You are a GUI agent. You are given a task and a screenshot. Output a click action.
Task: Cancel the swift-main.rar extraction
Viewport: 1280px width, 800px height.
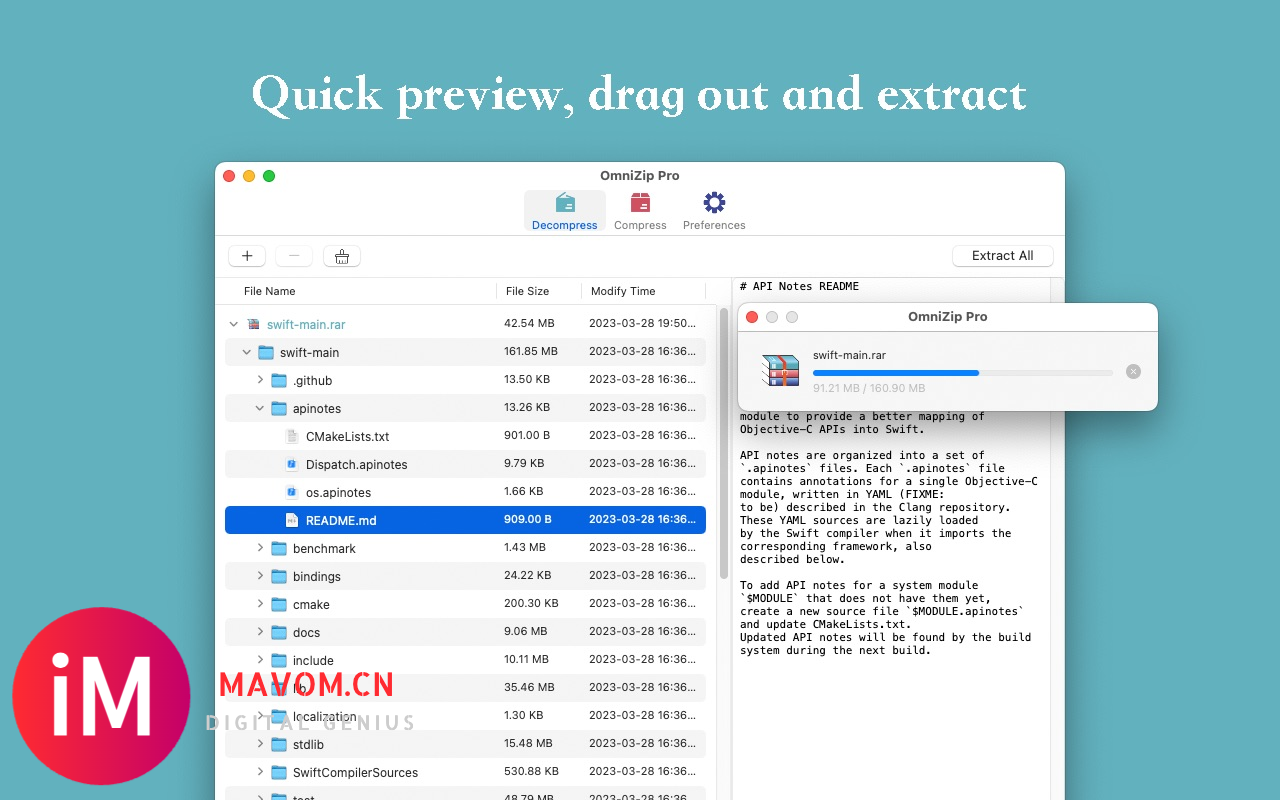tap(1133, 371)
